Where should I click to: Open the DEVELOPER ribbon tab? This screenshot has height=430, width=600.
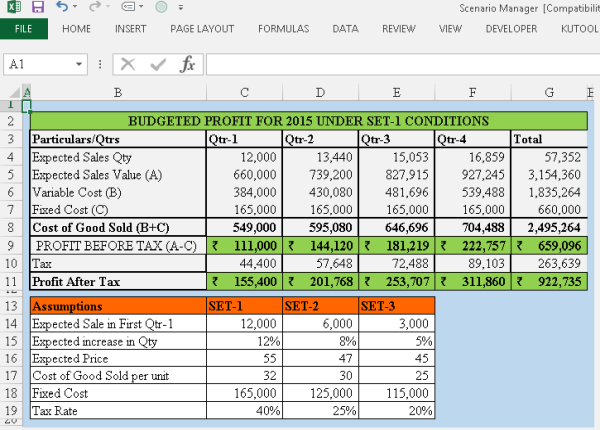[x=511, y=29]
